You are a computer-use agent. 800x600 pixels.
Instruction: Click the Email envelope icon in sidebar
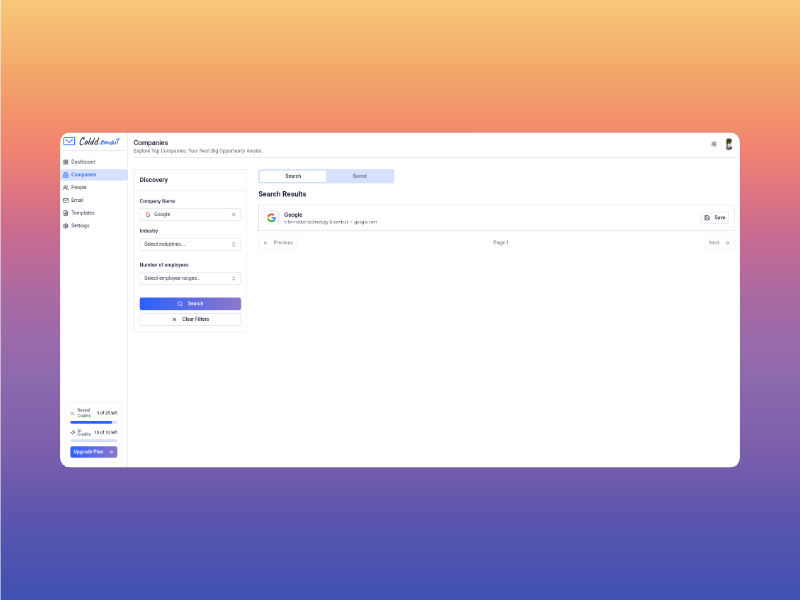[66, 200]
